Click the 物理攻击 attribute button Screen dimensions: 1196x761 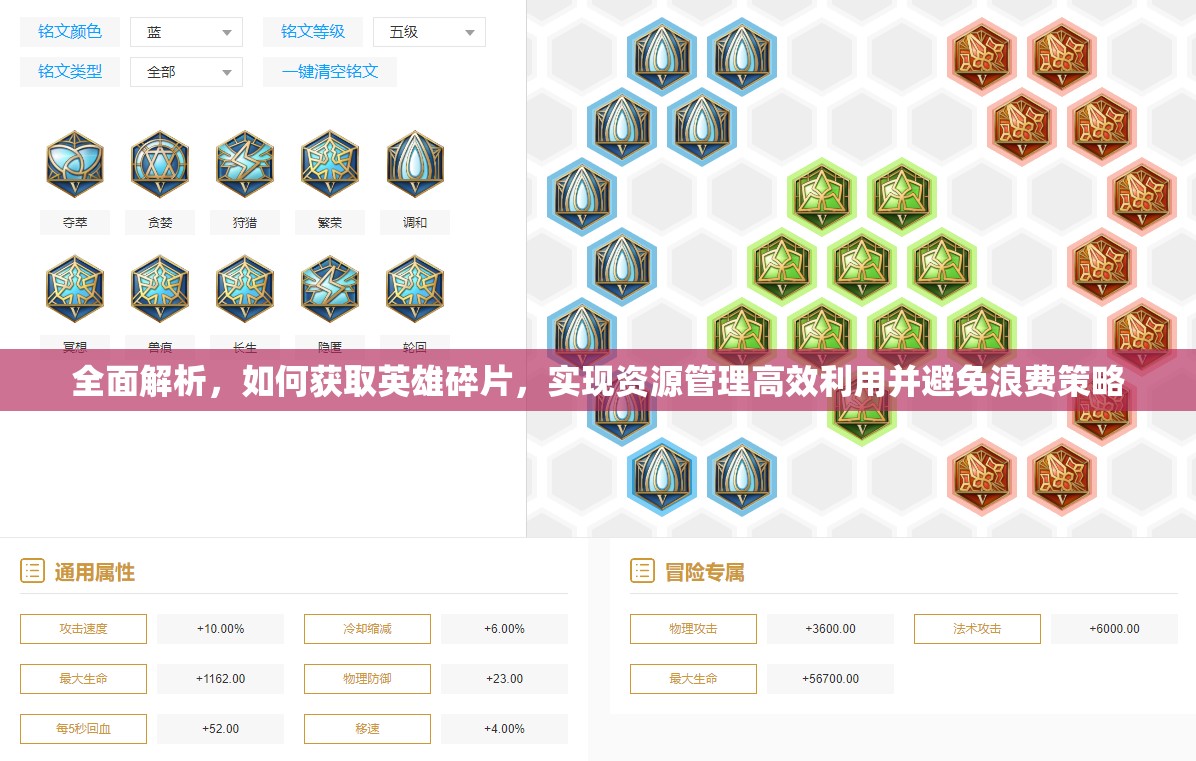pos(693,628)
